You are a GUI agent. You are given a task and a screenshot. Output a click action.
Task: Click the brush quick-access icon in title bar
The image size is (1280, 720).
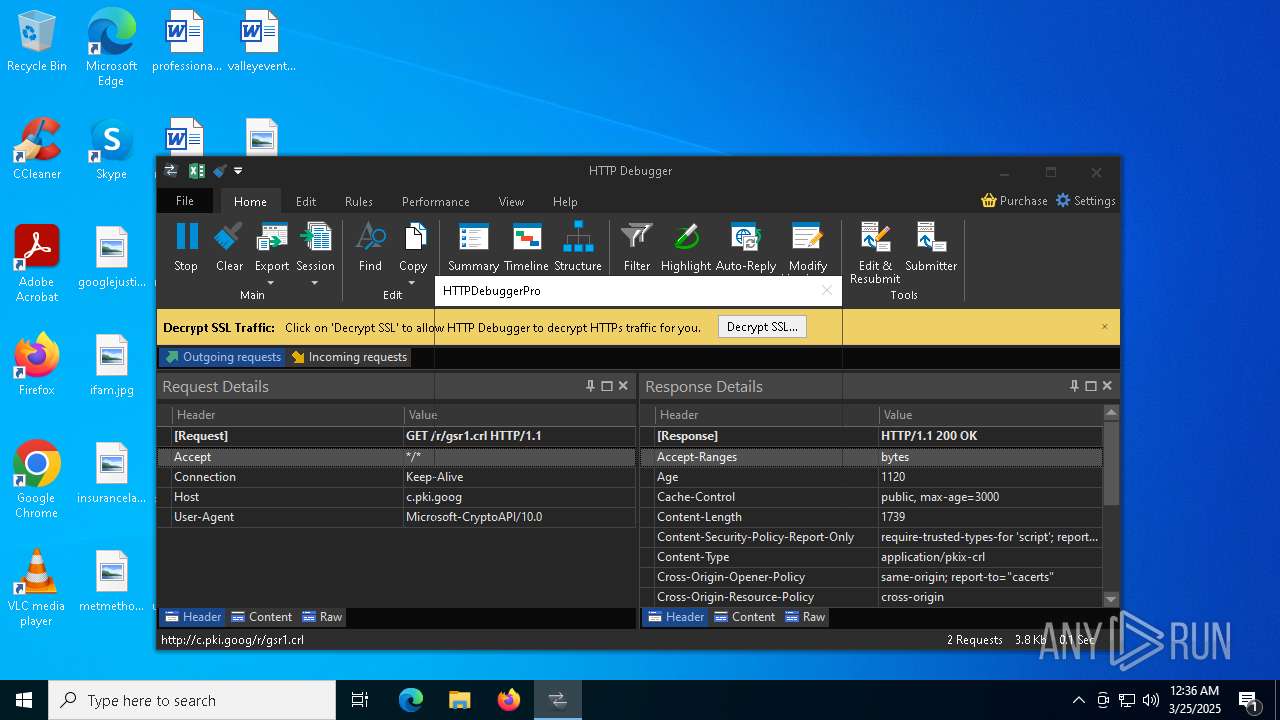tap(220, 171)
